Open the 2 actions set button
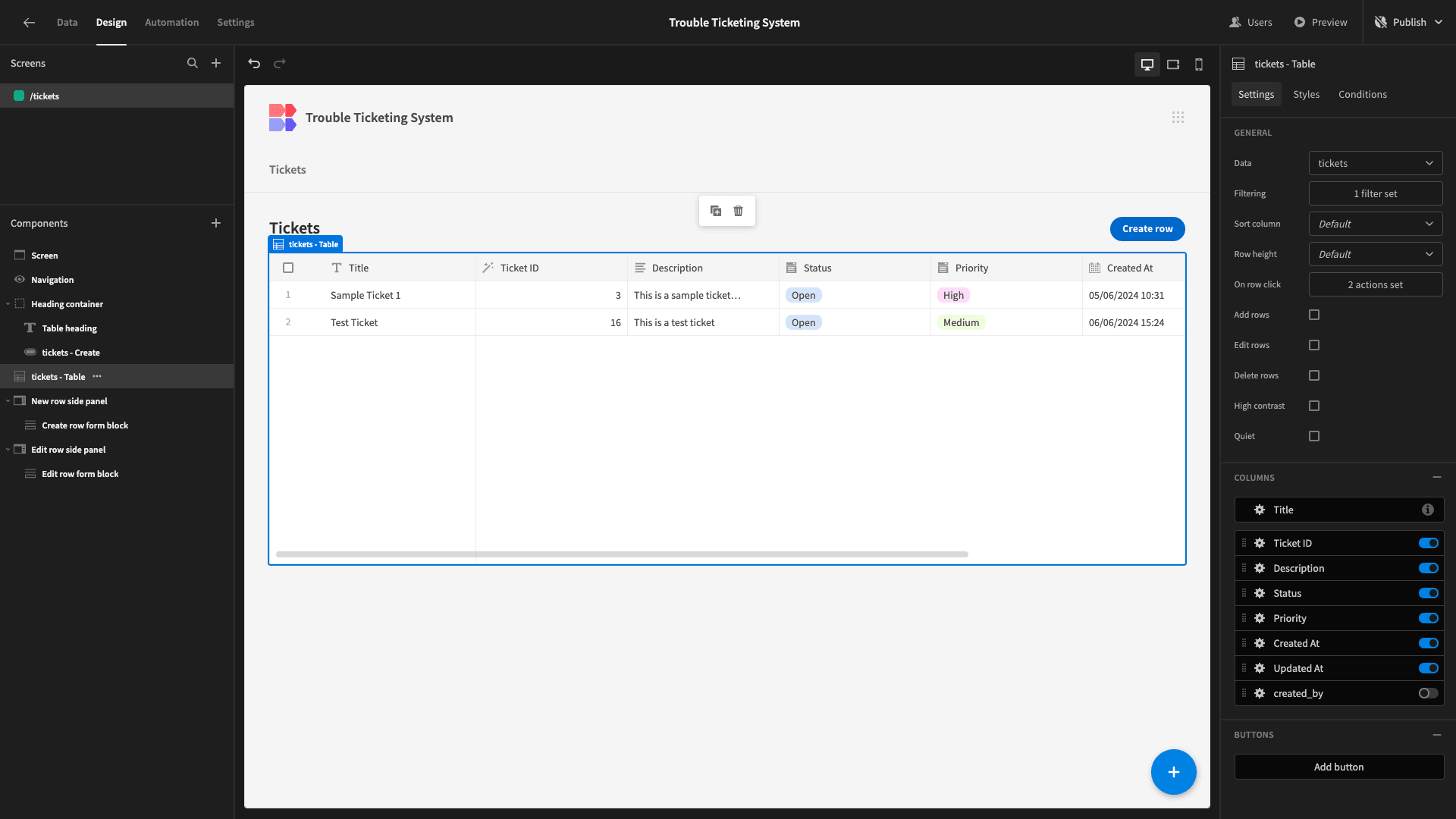Viewport: 1456px width, 819px height. 1376,285
